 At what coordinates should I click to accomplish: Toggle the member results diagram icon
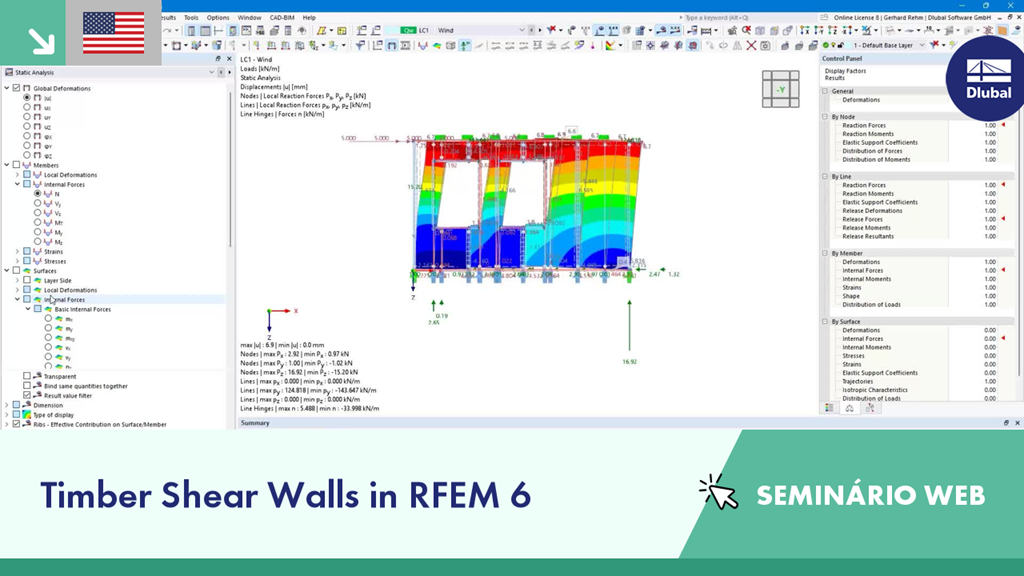point(423,46)
